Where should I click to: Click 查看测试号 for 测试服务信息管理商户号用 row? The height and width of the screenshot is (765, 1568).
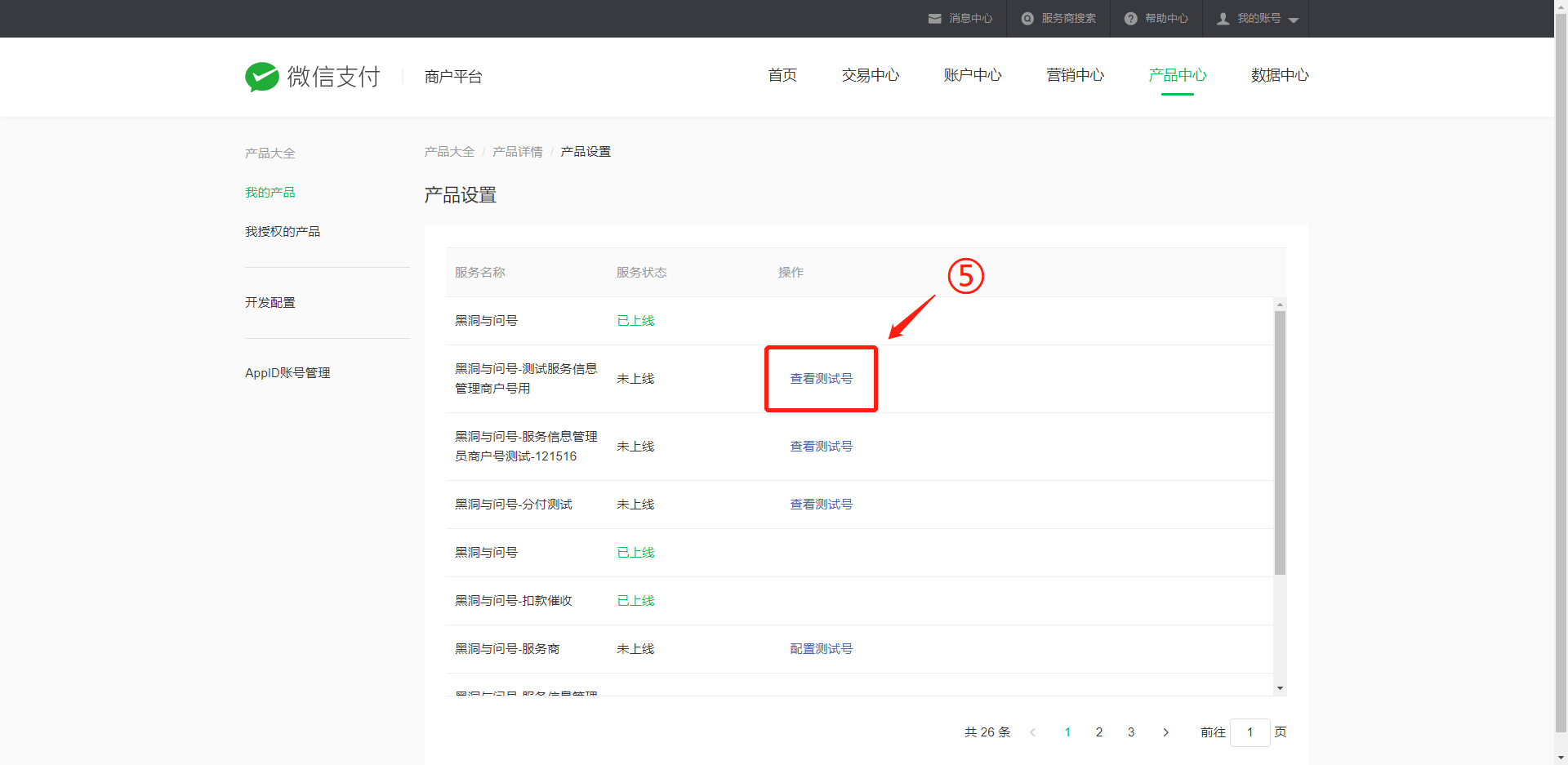point(821,379)
